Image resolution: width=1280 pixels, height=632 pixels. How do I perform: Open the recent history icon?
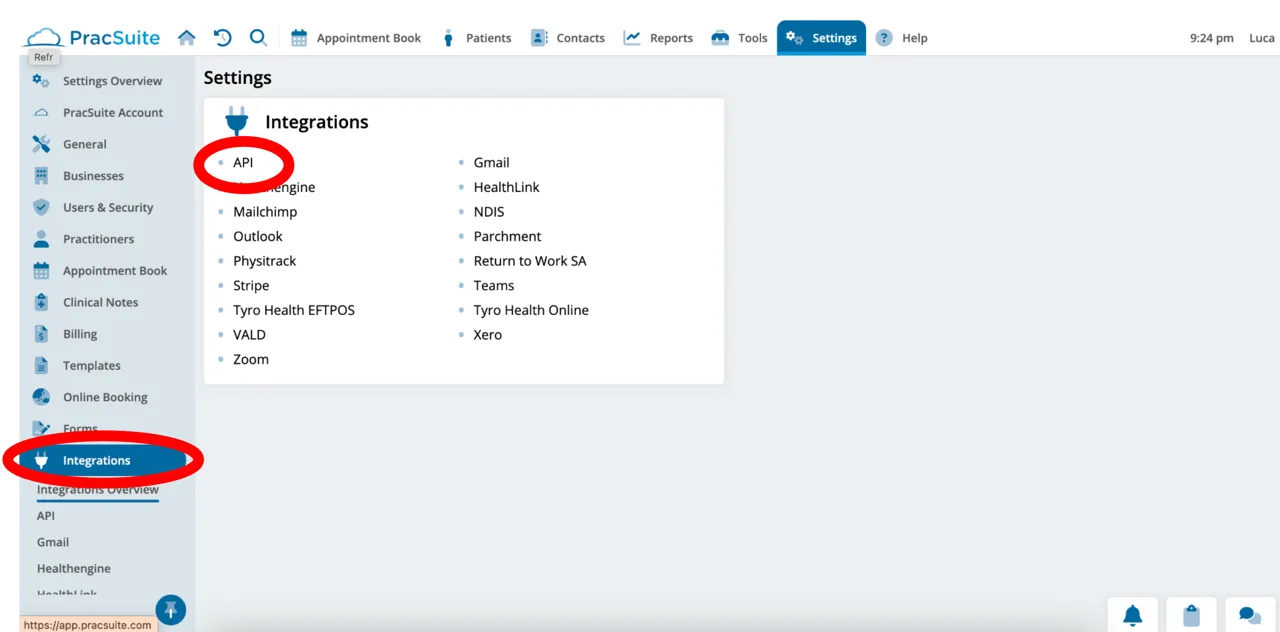223,38
